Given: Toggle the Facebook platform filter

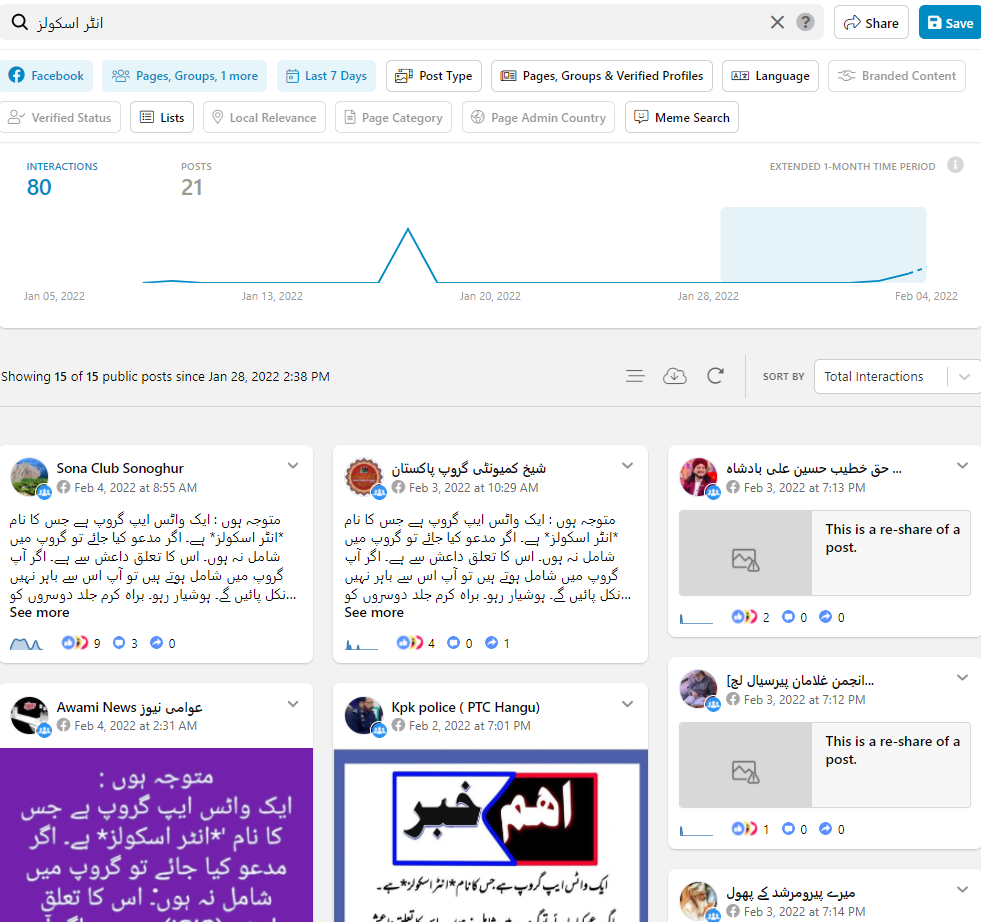Looking at the screenshot, I should click(47, 76).
